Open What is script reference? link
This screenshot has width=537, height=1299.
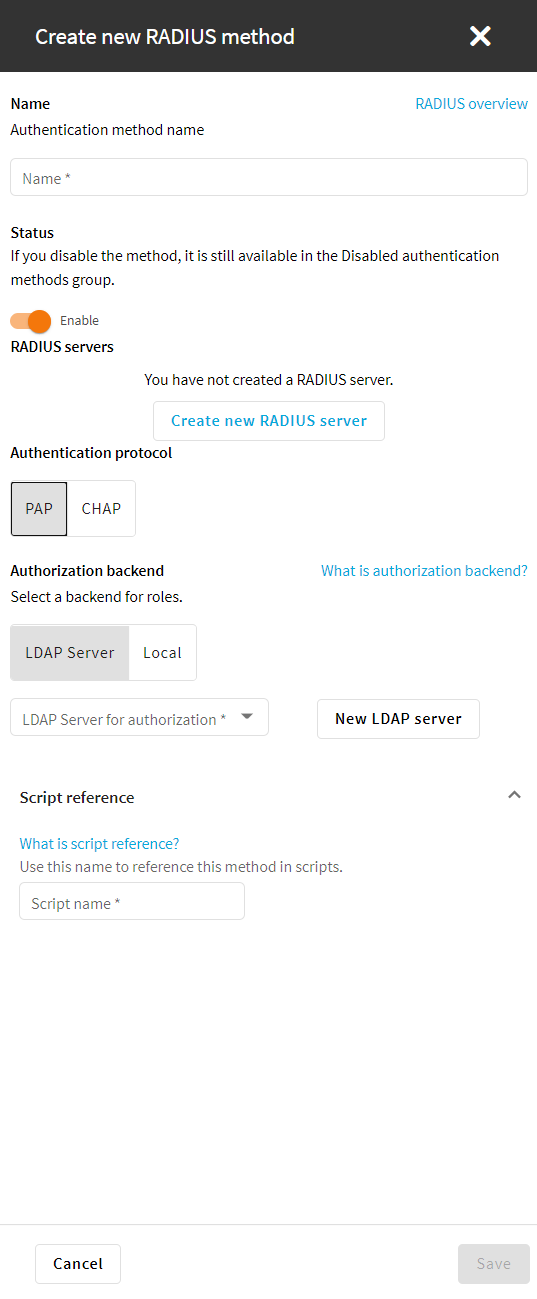[100, 844]
